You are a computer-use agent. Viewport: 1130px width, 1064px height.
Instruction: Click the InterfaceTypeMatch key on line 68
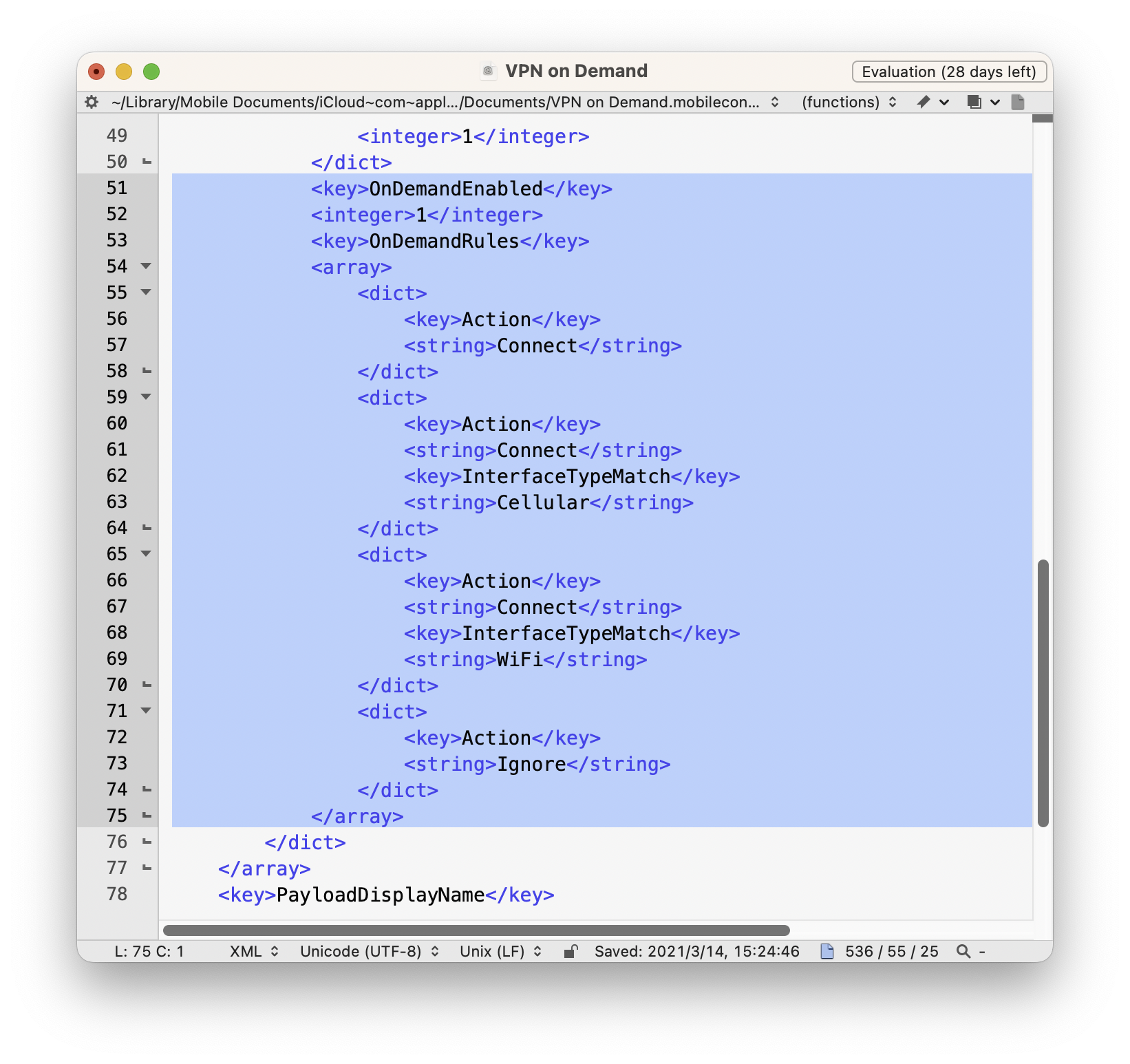(566, 633)
